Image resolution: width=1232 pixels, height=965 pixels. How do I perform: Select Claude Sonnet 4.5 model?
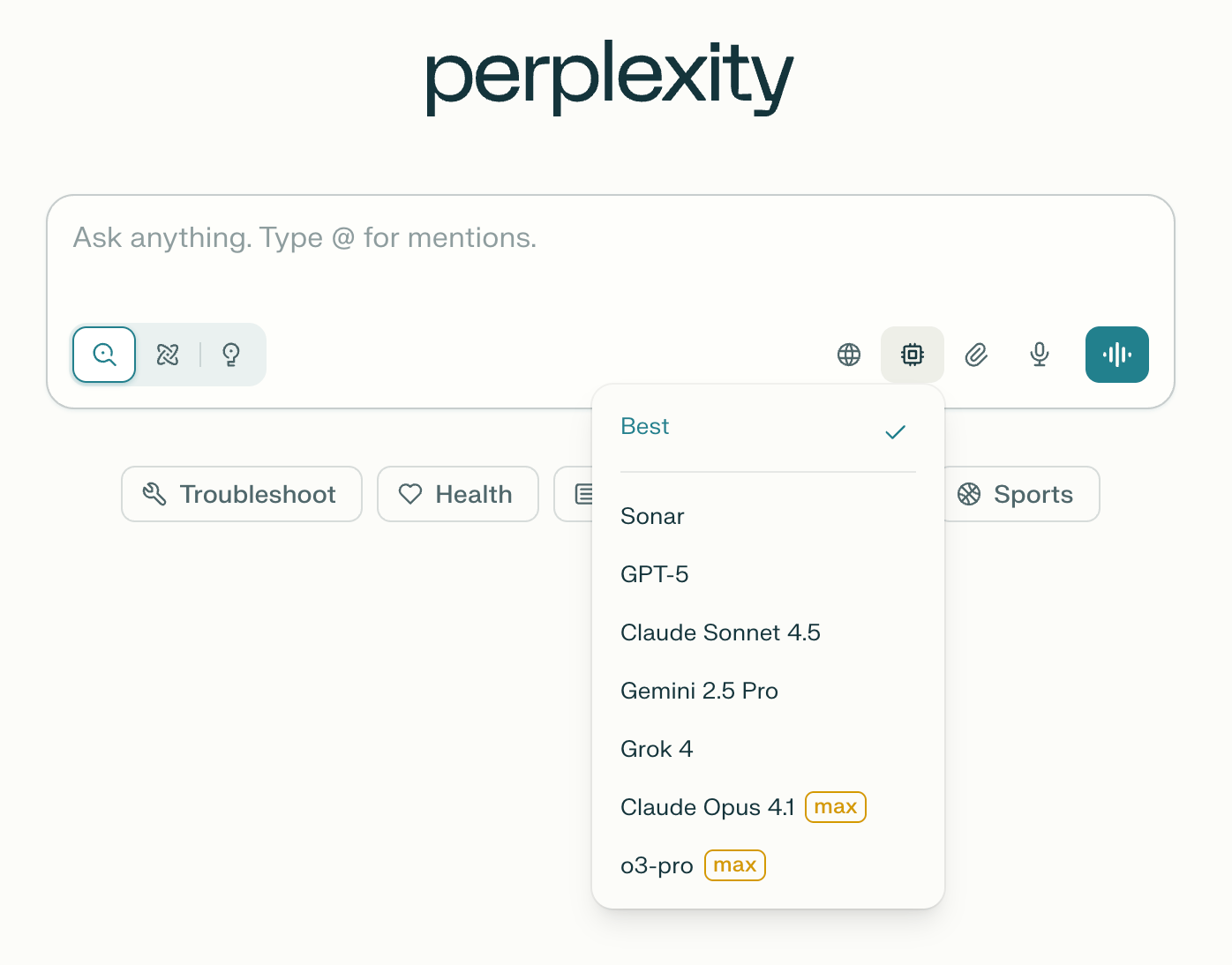coord(720,633)
